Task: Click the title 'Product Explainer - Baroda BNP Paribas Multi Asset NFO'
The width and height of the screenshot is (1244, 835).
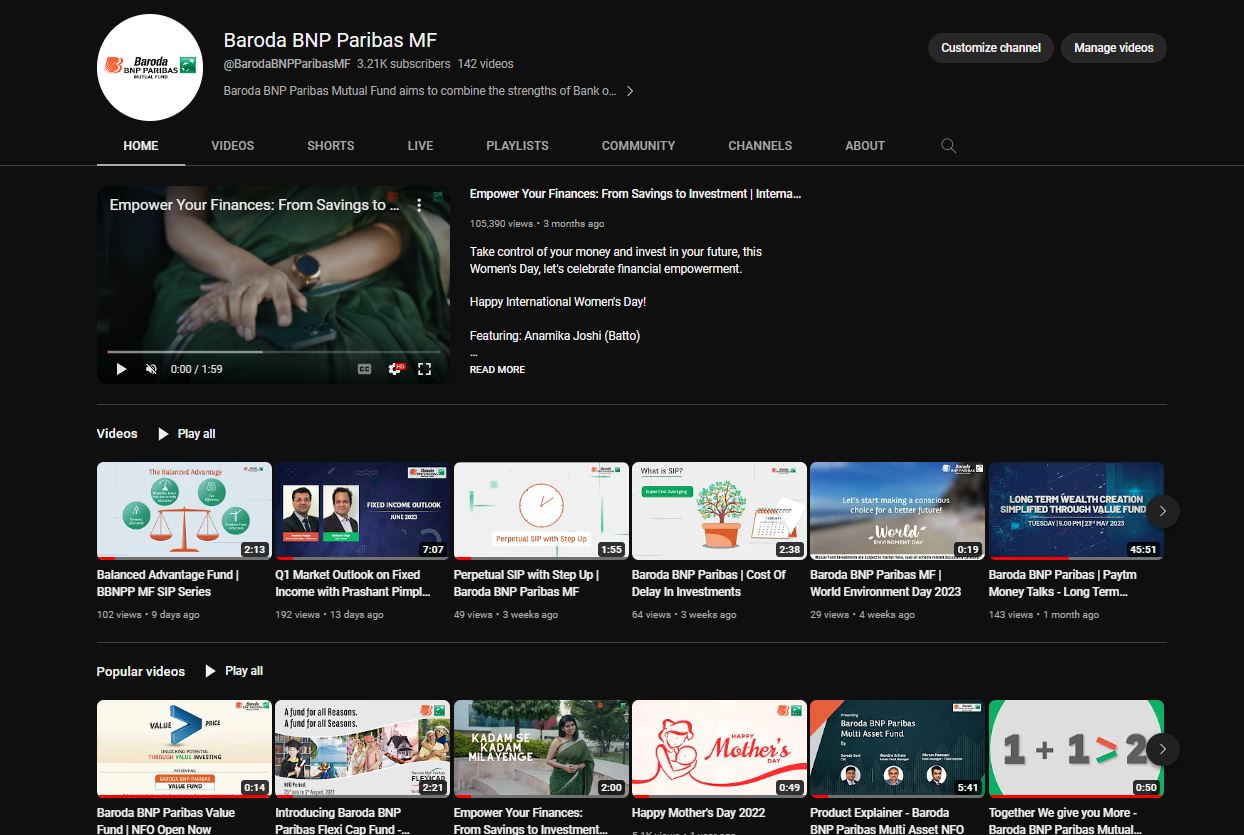Action: tap(887, 821)
